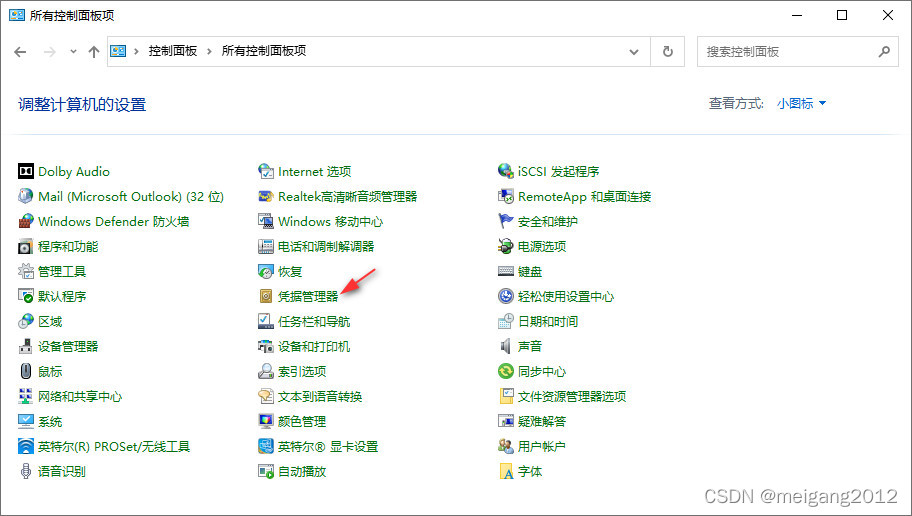
Task: Open the 文本到语音转换 link
Action: tap(320, 397)
